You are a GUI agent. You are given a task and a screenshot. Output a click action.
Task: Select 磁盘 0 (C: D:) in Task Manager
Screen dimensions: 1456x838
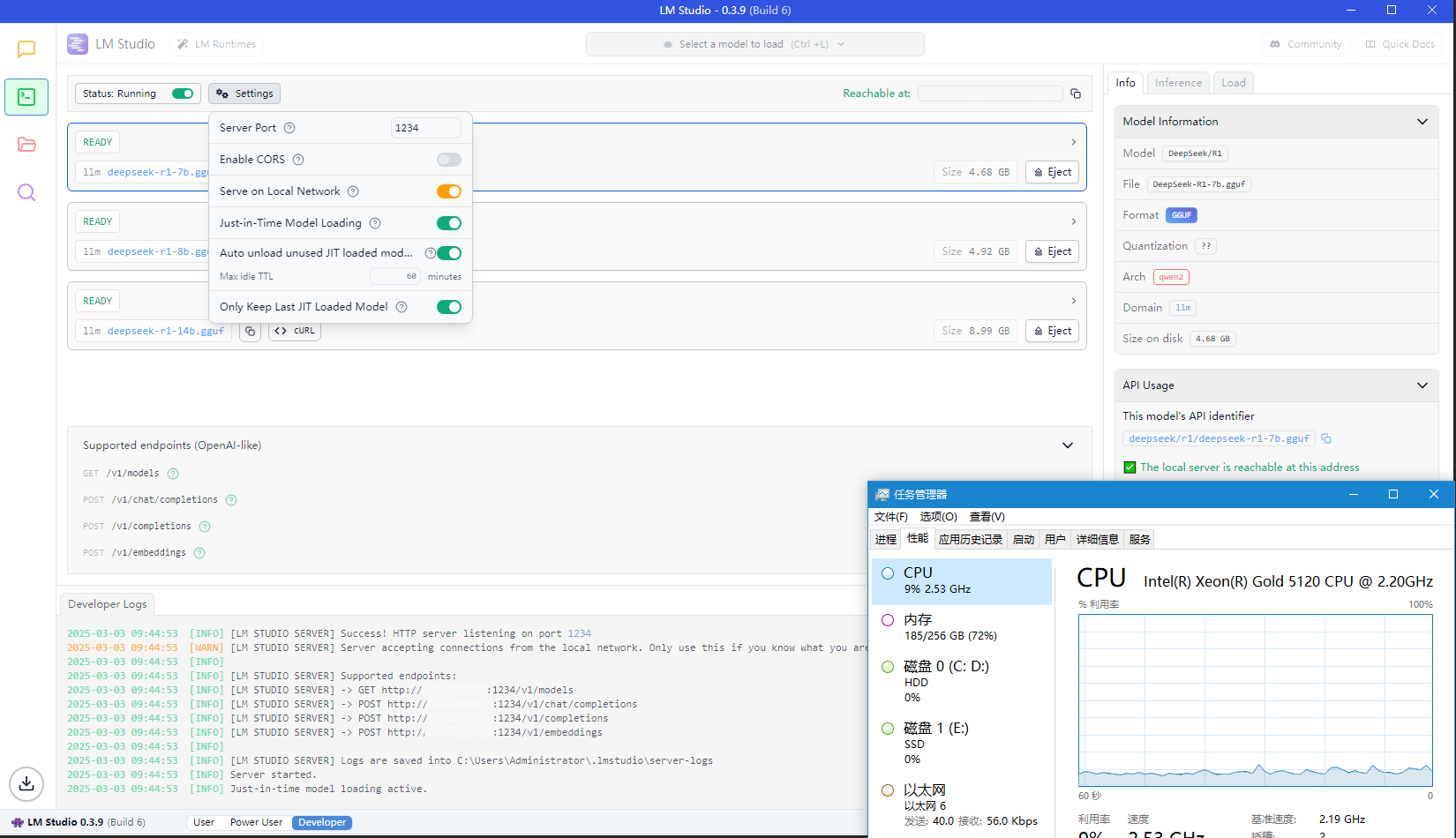pos(962,681)
